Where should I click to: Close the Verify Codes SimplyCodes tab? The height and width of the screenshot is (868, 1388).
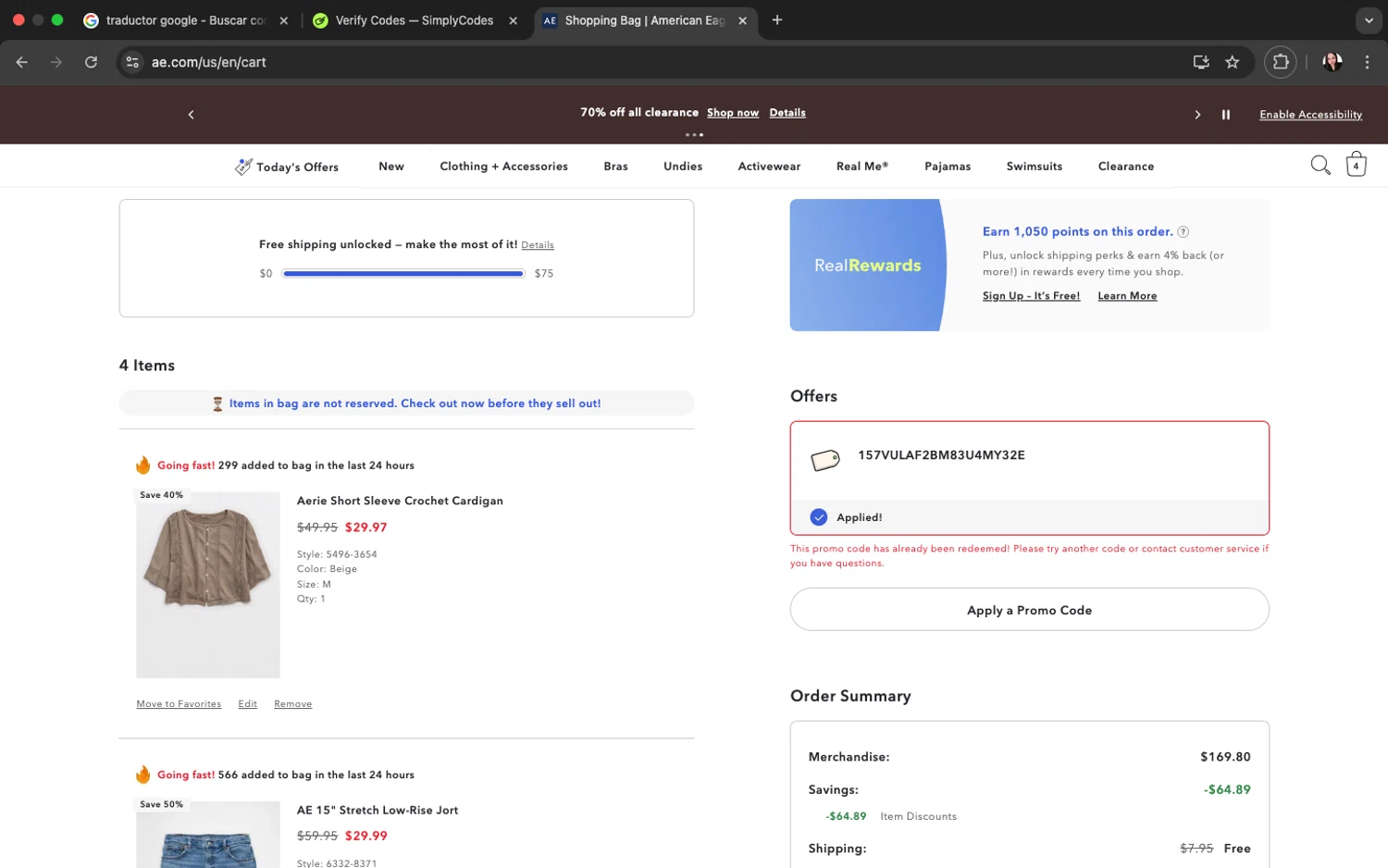pos(513,20)
